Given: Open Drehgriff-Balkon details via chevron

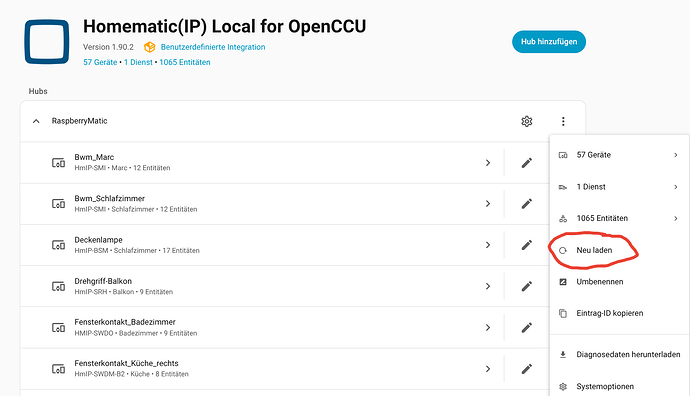Looking at the screenshot, I should [488, 286].
